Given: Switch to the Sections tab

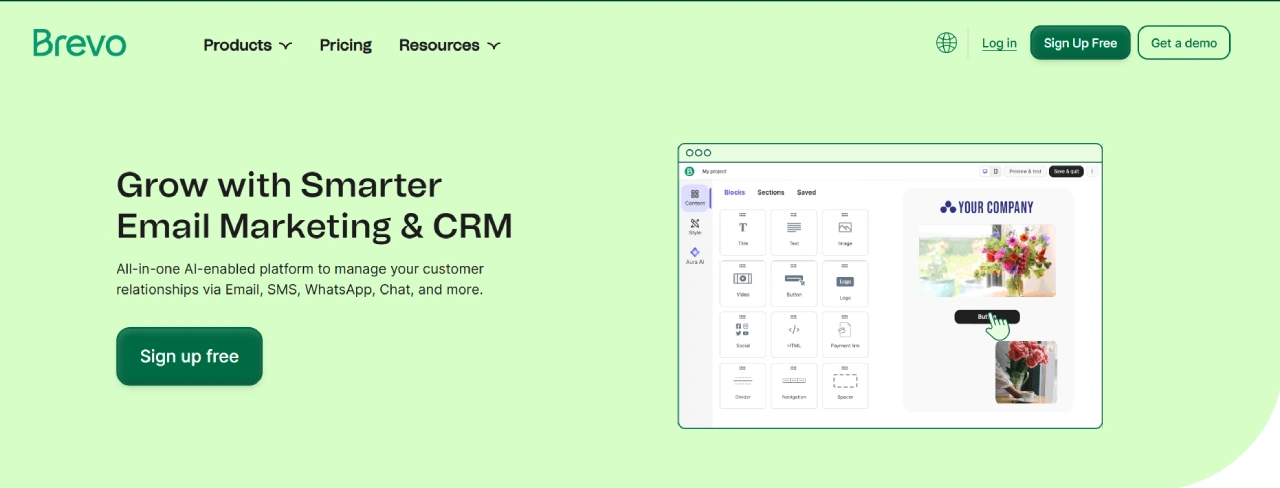Looking at the screenshot, I should click(771, 192).
